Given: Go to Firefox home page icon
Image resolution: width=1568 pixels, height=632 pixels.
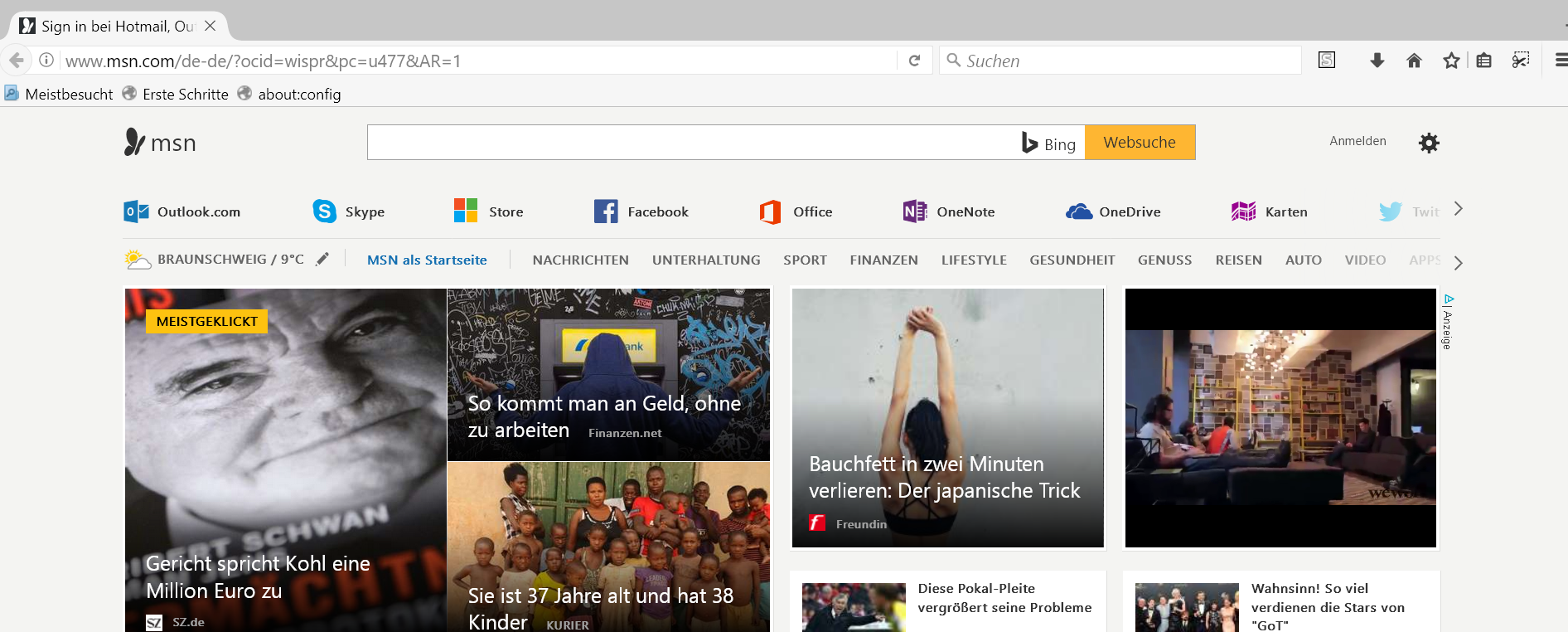Looking at the screenshot, I should (1414, 61).
